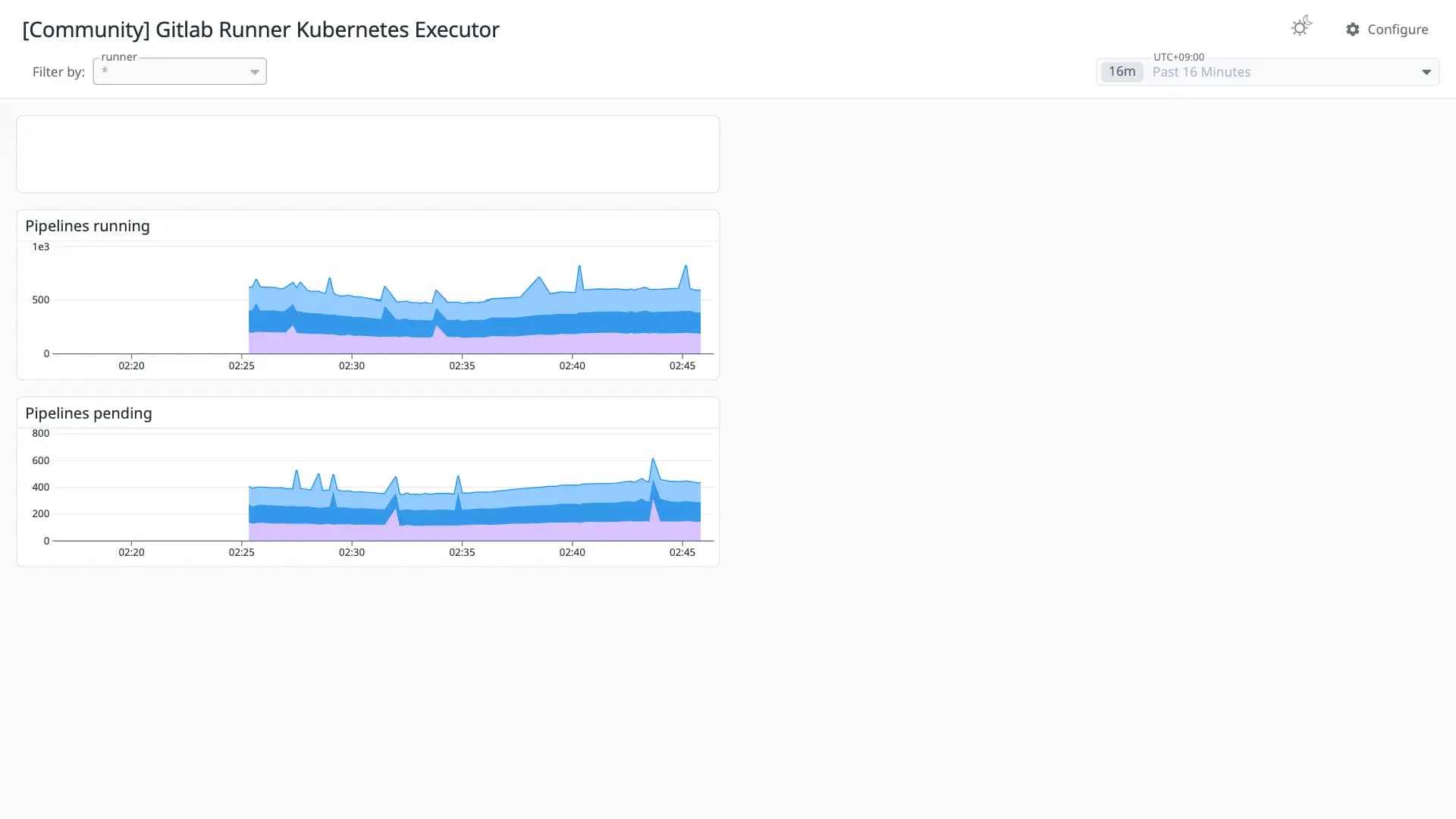The width and height of the screenshot is (1456, 819).
Task: Click the runner filter input field
Action: coord(180,71)
